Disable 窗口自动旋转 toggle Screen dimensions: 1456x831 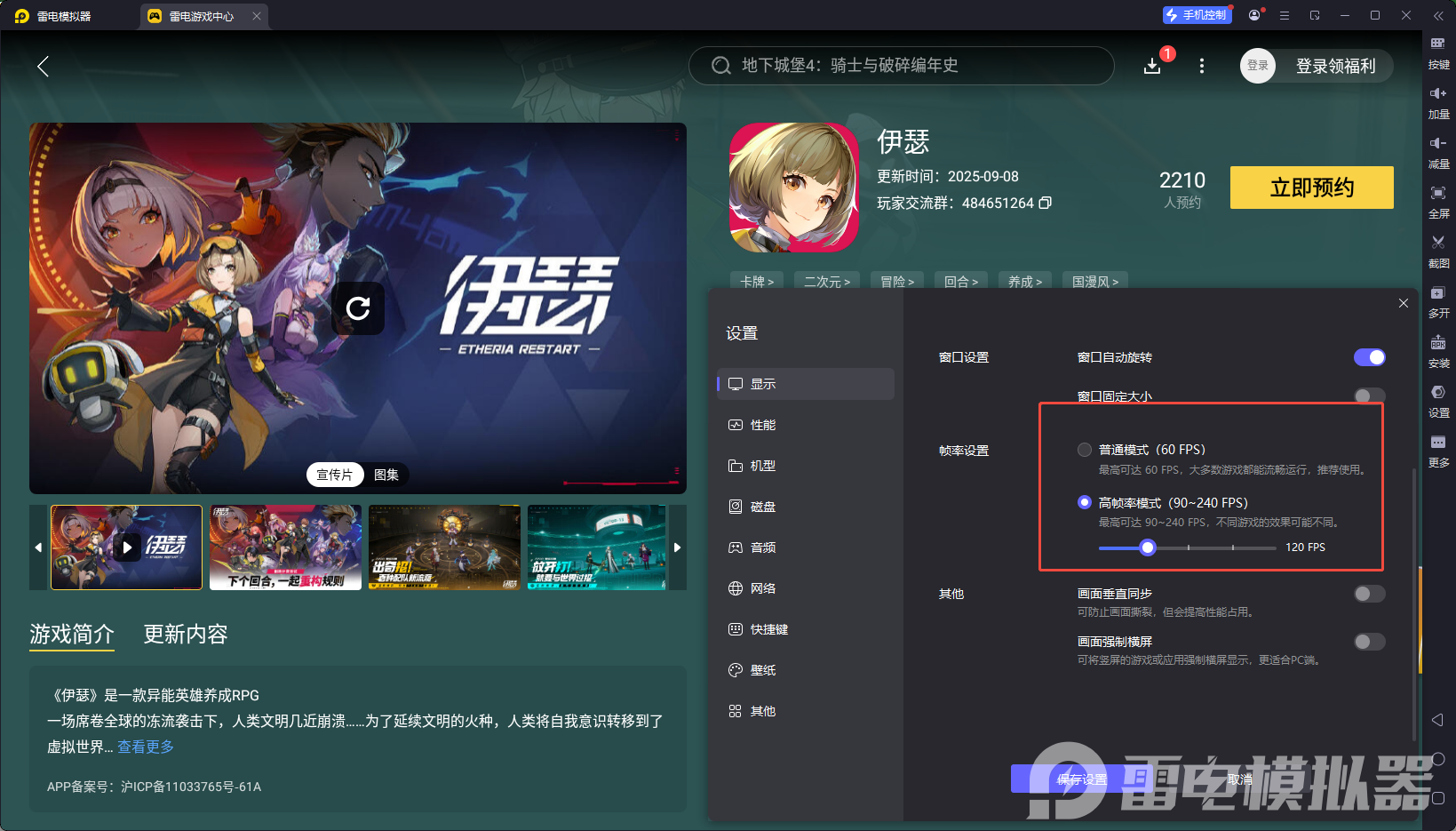coord(1369,357)
